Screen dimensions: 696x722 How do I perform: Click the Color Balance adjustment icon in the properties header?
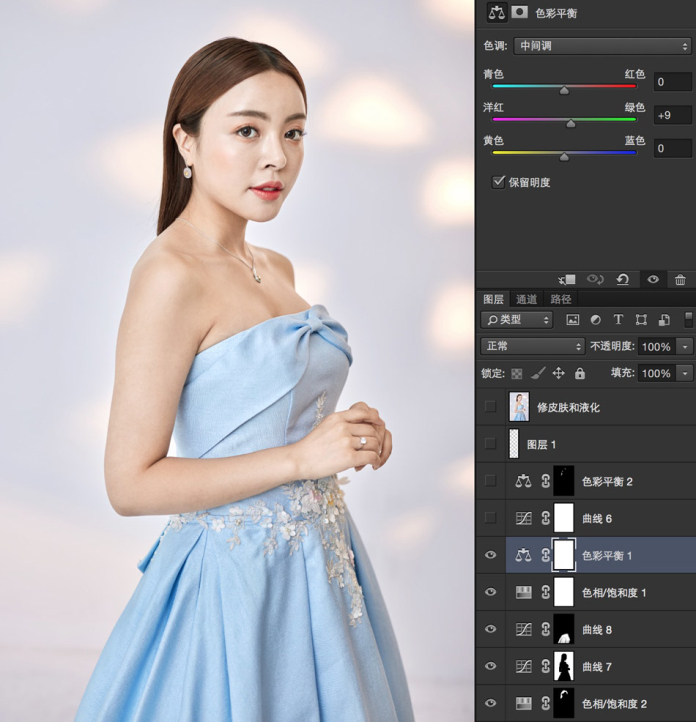coord(497,12)
